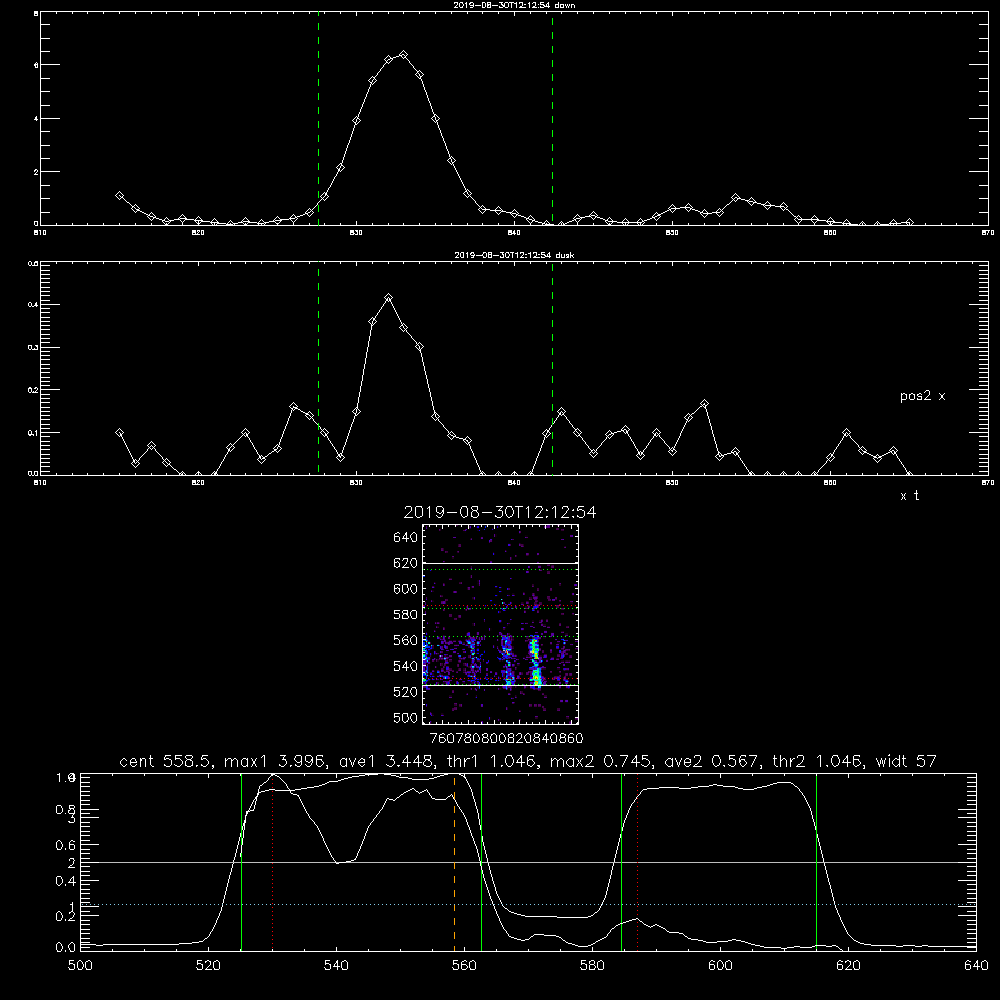Click the dip minimum of the curve near 540

pos(338,862)
